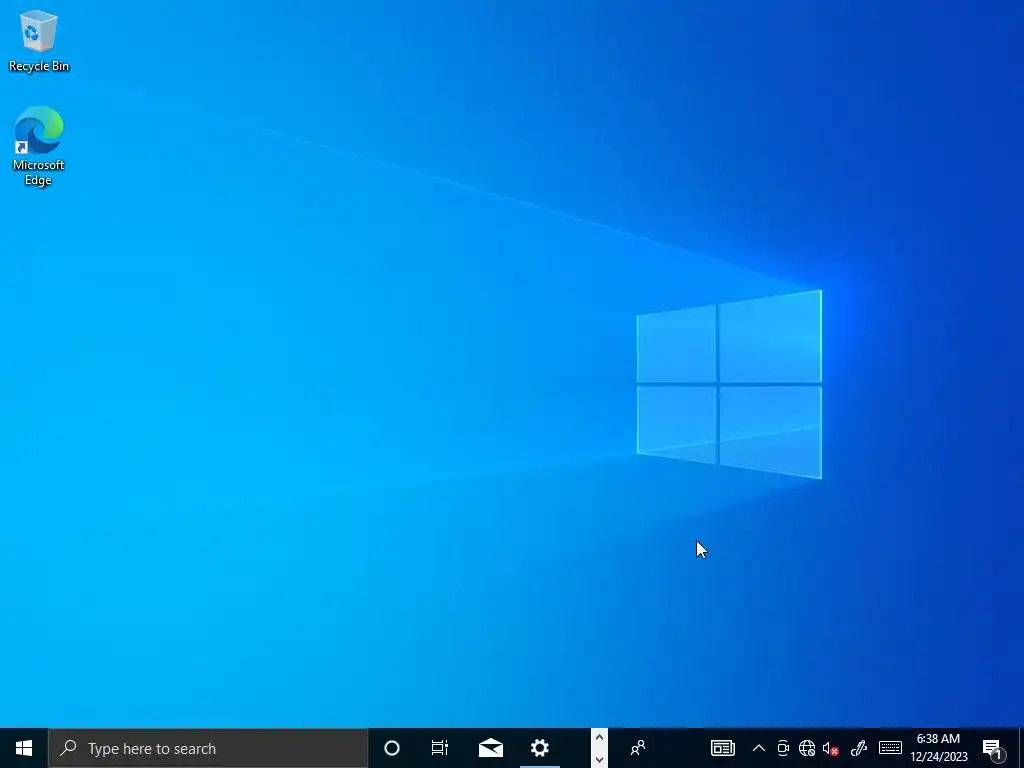Click the taskbar scroll up arrow
The image size is (1024, 768).
tap(599, 738)
